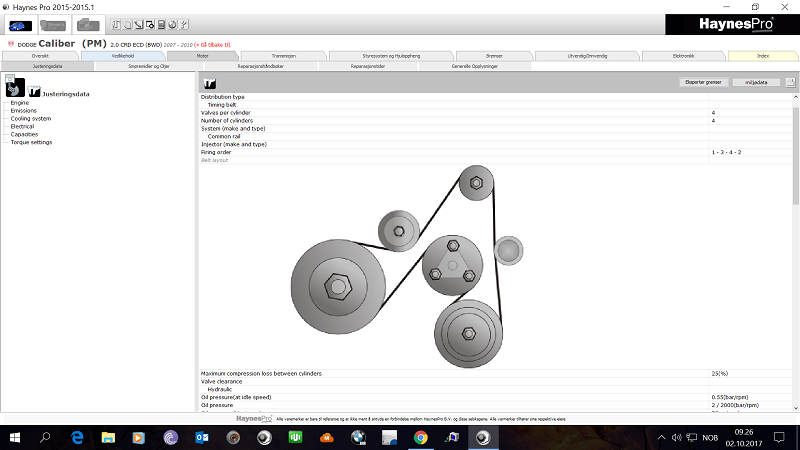This screenshot has width=800, height=450.
Task: Click the Firing order row
Action: pos(495,152)
